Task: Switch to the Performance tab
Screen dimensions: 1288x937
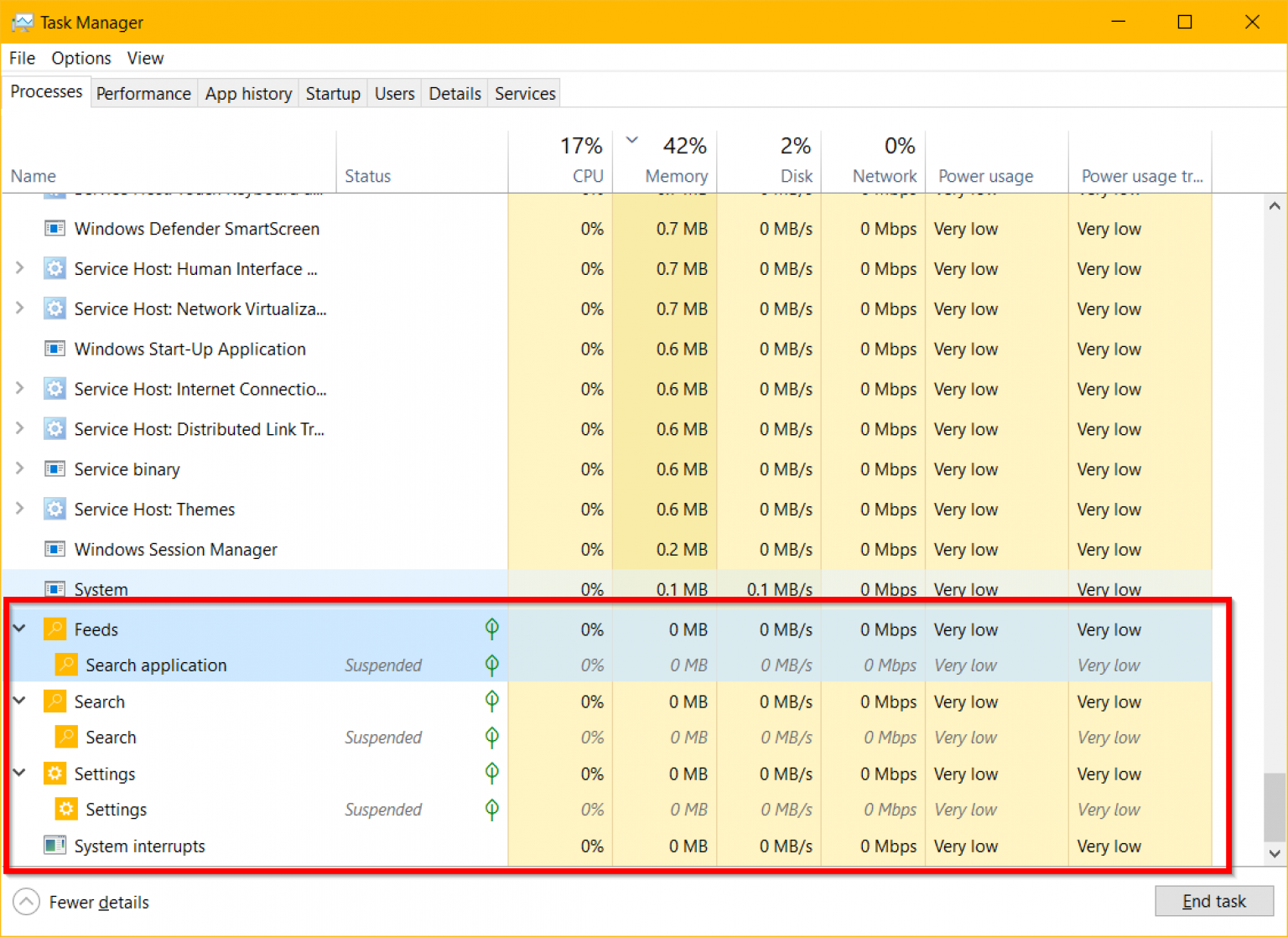Action: 143,94
